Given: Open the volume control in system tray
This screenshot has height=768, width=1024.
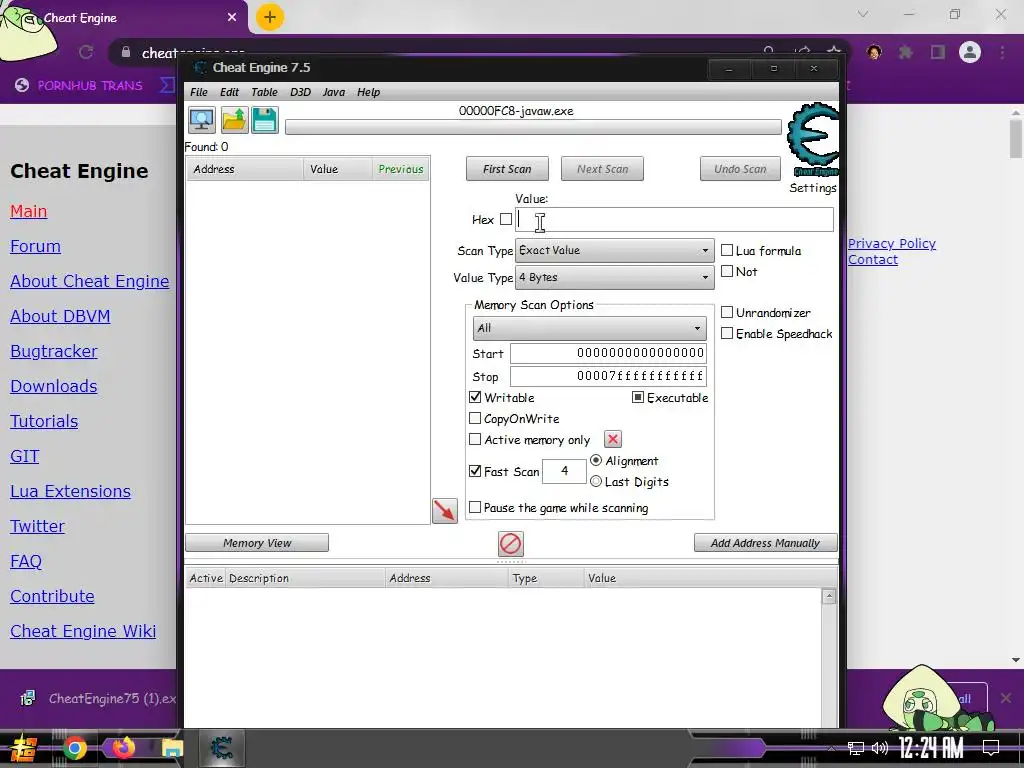Looking at the screenshot, I should pyautogui.click(x=880, y=748).
